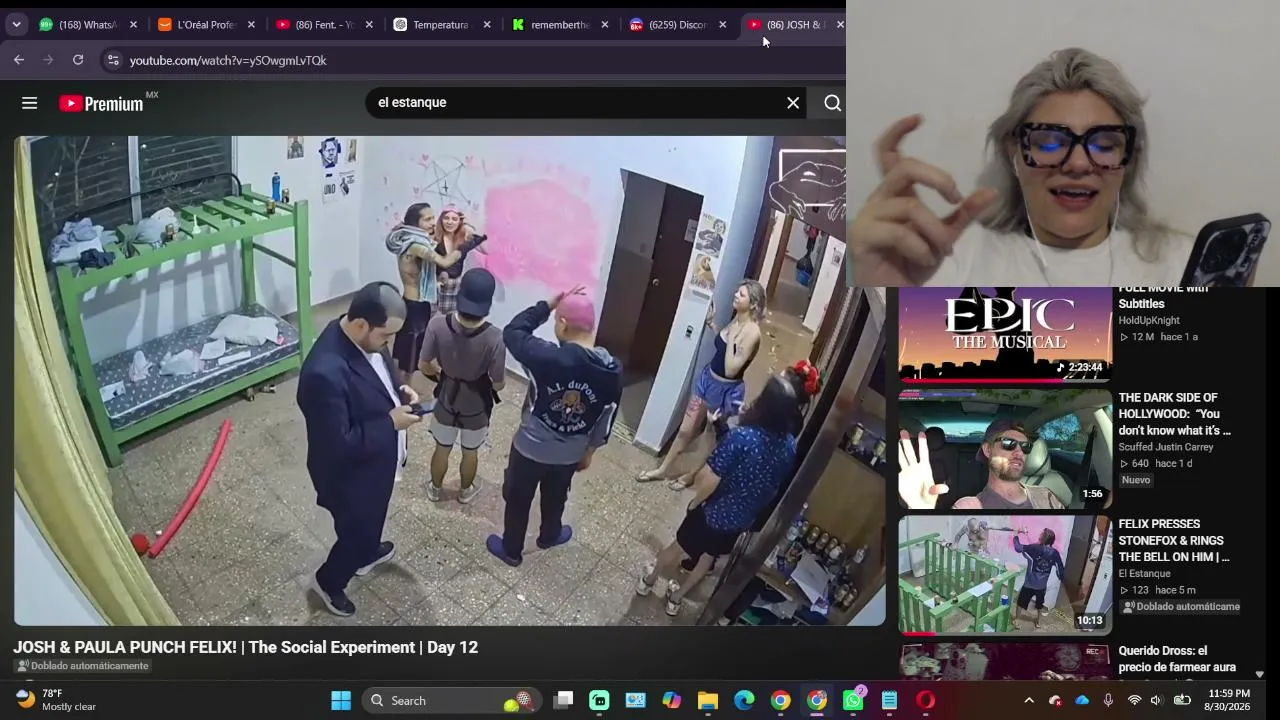Open the Opera browser taskbar icon
Screen dimensions: 1280x720
tap(925, 700)
